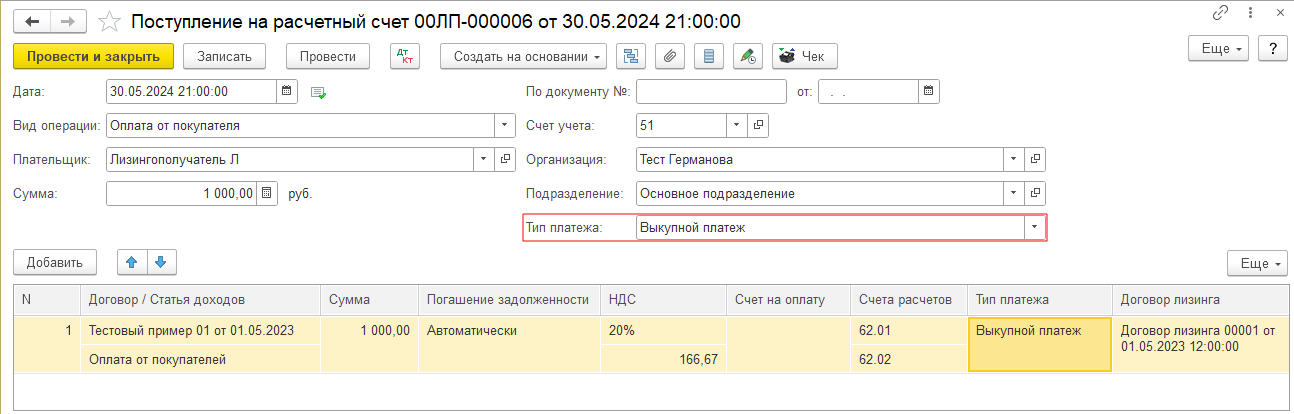Move row down with blue arrow
Screen dimensions: 1294x414
(161, 262)
